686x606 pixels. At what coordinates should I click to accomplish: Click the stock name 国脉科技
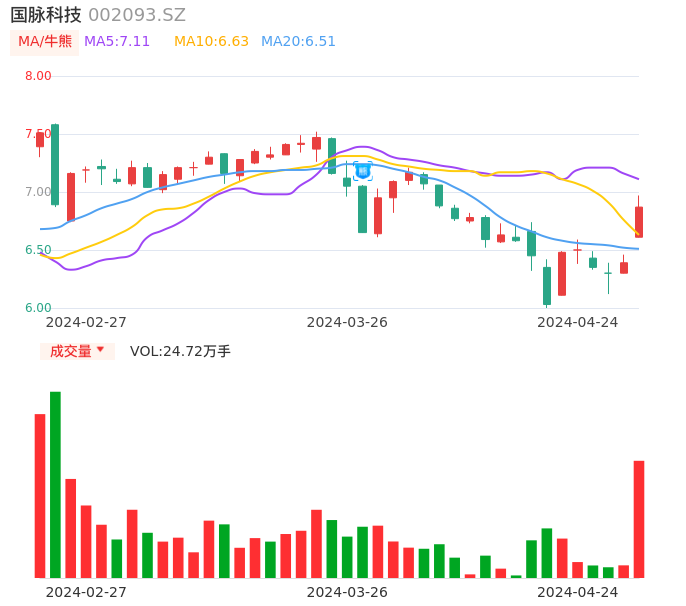point(46,15)
